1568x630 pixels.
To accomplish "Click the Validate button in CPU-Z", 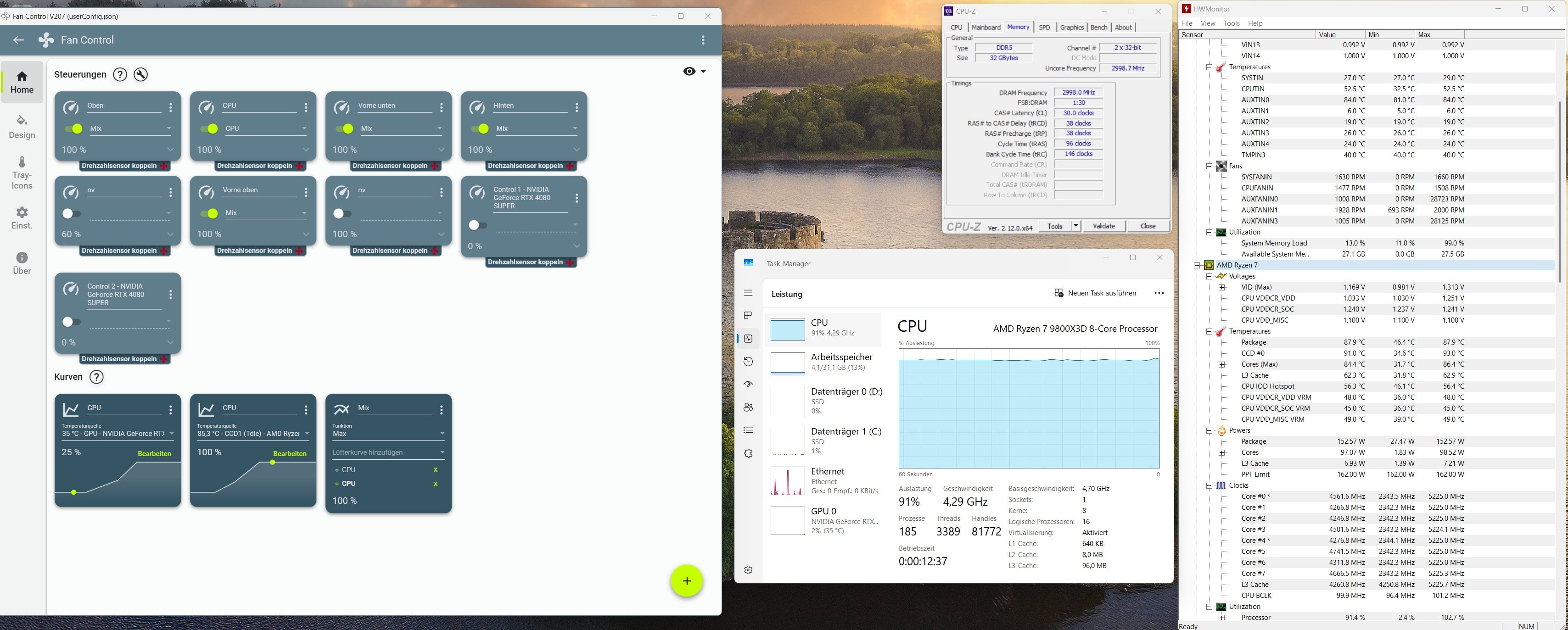I will (x=1103, y=226).
